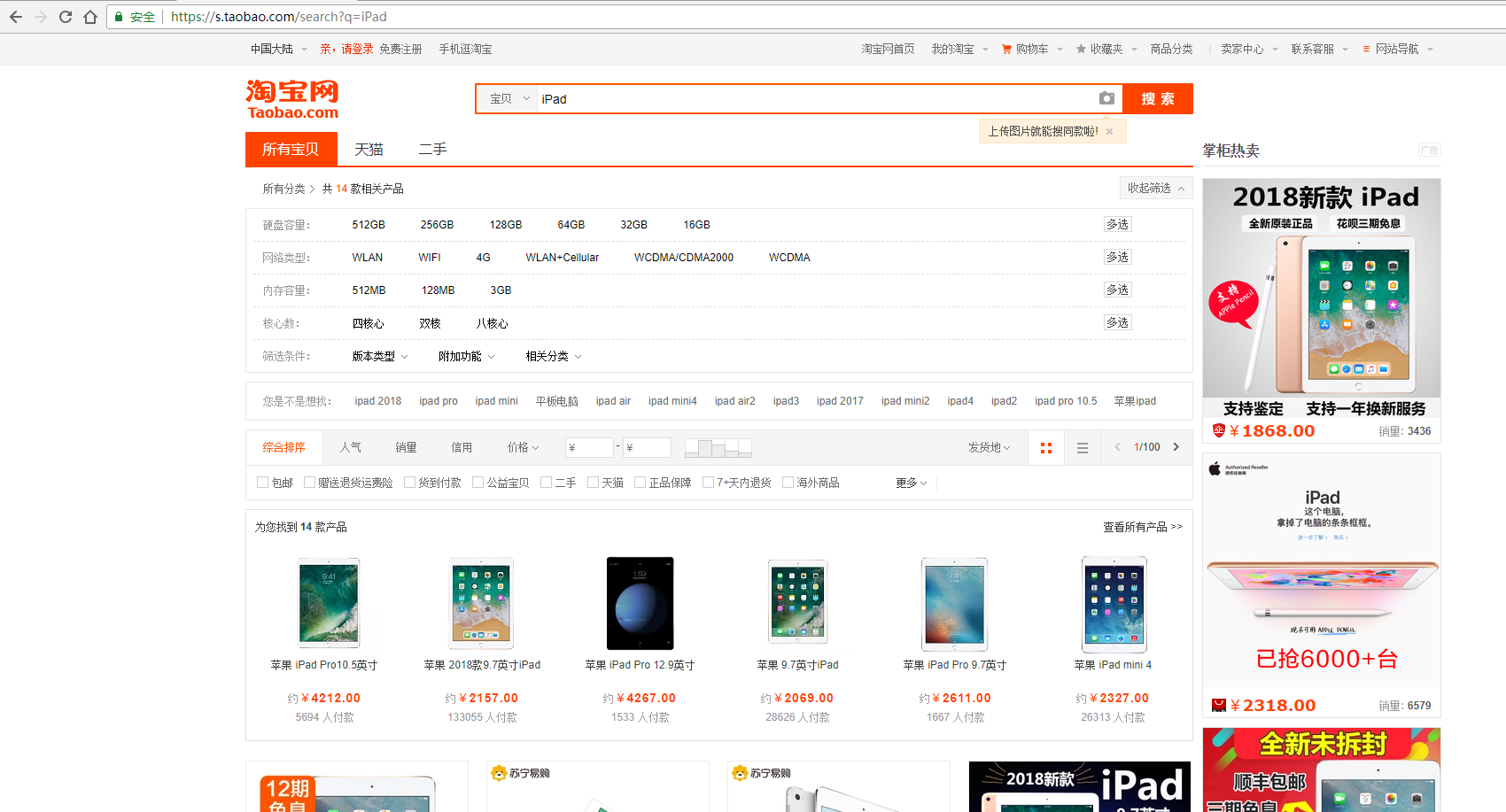
Task: Enable 正品保障 checkbox
Action: (640, 483)
